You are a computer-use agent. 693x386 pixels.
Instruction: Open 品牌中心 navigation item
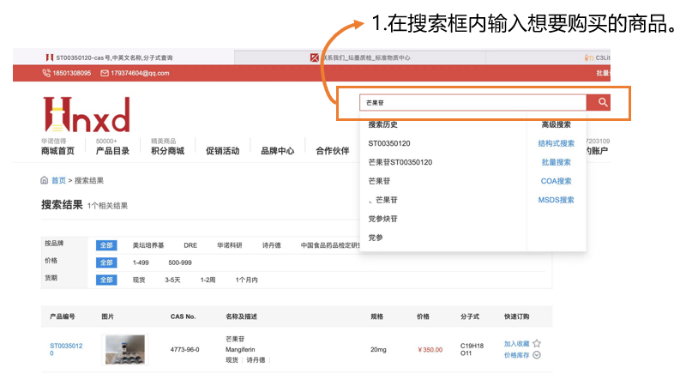point(277,151)
